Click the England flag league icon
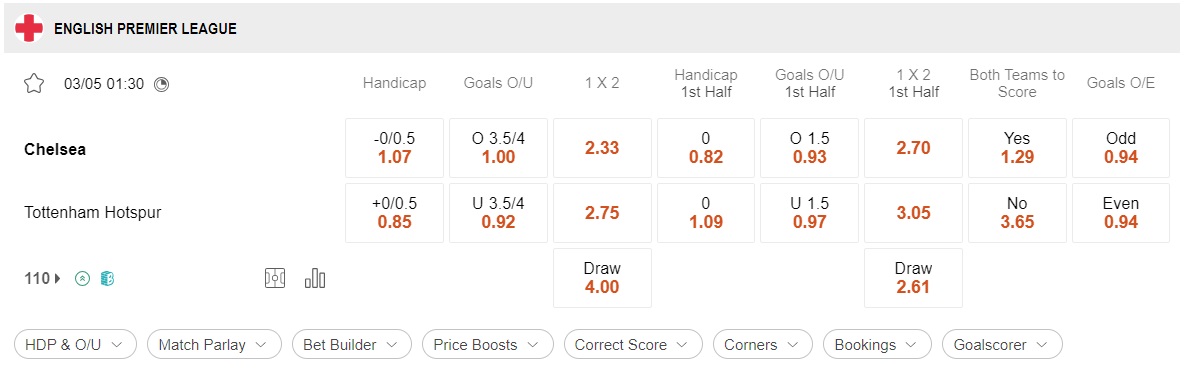The image size is (1188, 380). tap(29, 29)
